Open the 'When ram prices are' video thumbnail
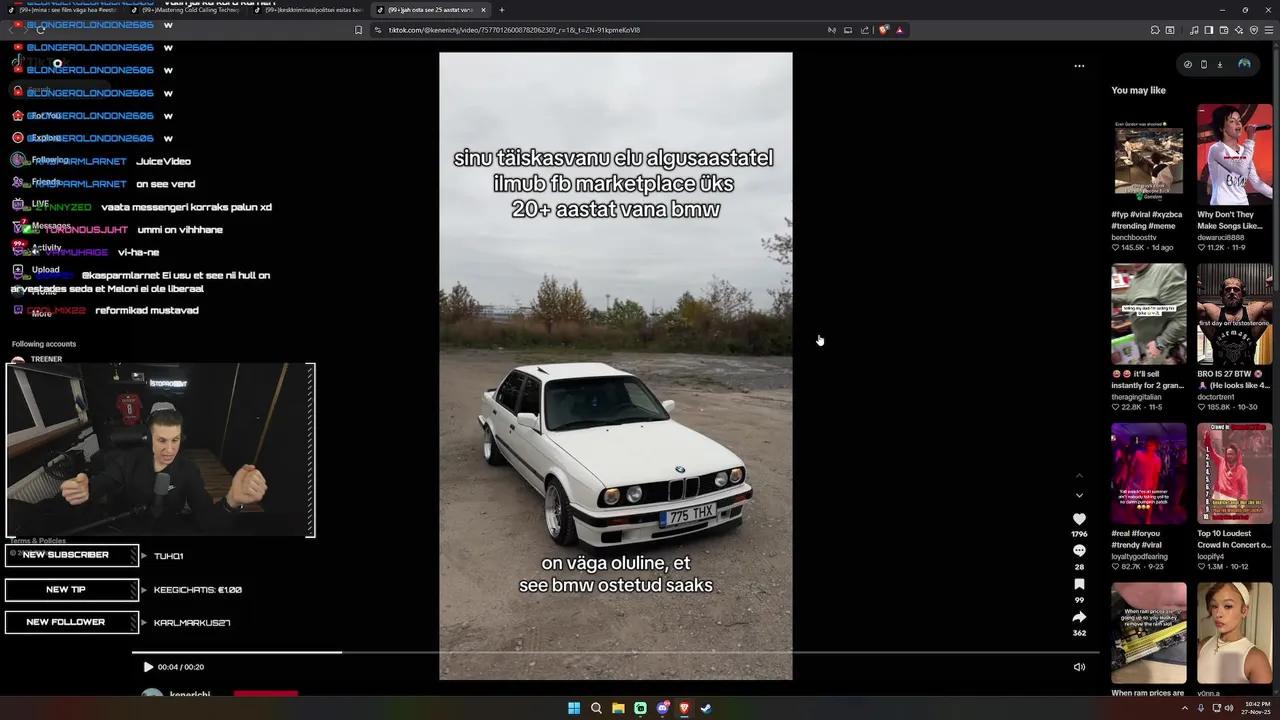Viewport: 1280px width, 720px height. coord(1148,633)
